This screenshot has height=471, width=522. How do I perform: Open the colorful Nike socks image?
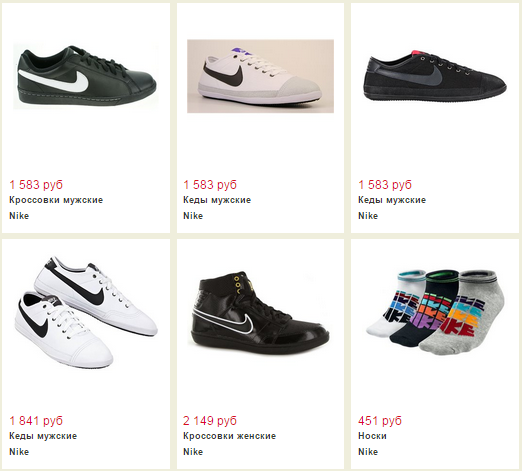click(x=435, y=312)
